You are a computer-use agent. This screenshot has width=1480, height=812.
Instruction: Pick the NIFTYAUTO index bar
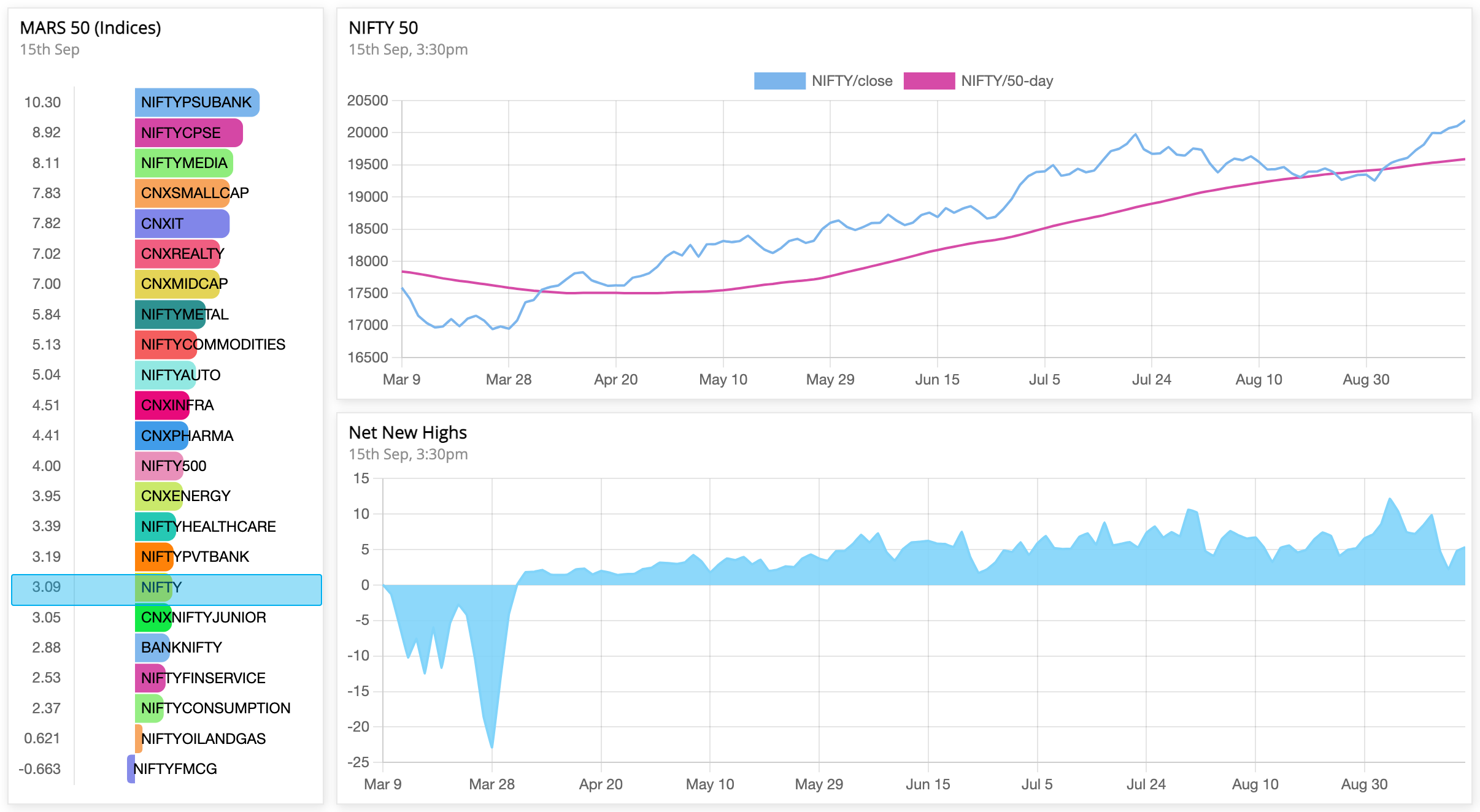tap(165, 375)
